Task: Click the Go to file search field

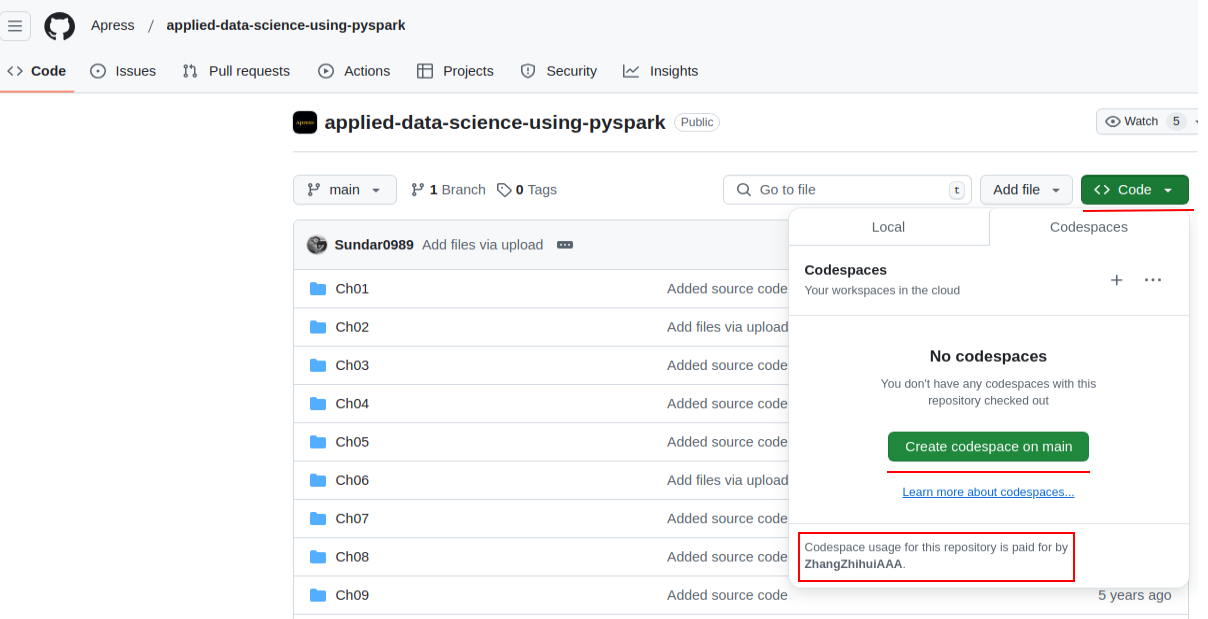Action: (x=846, y=190)
